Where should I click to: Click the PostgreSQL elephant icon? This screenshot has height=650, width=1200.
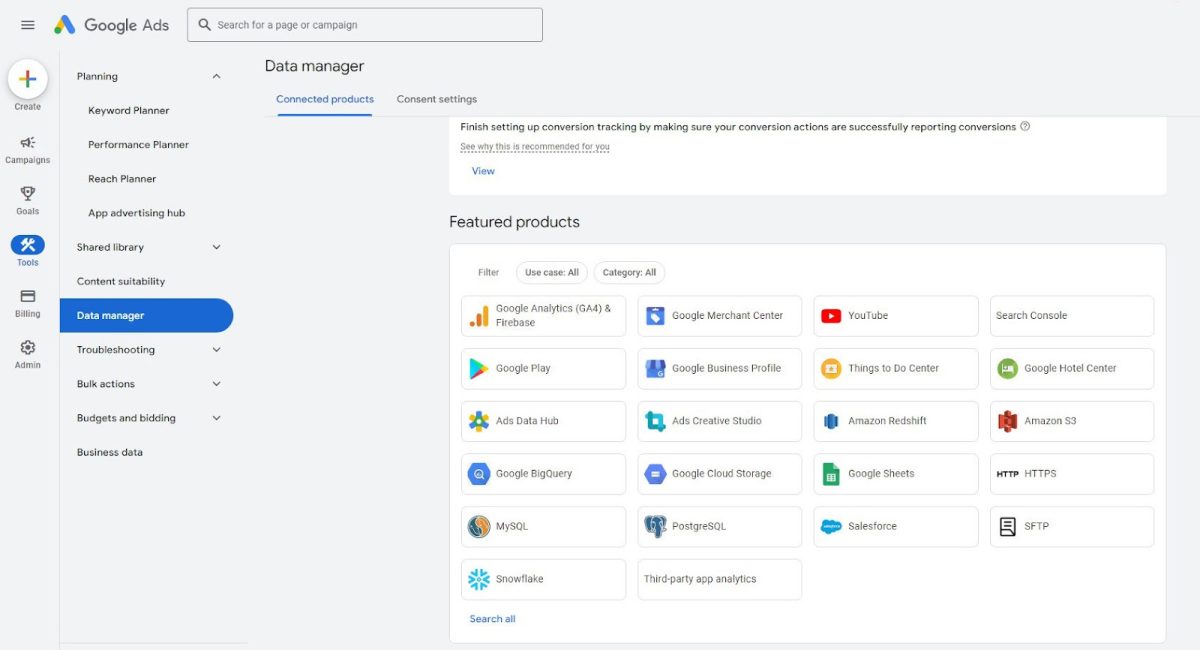(x=655, y=526)
